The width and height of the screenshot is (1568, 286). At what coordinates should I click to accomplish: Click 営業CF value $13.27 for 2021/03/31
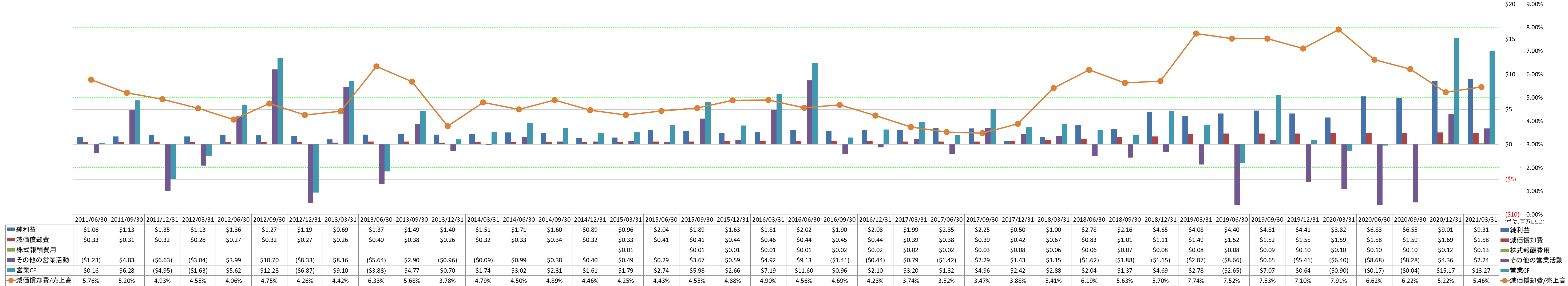pyautogui.click(x=1481, y=270)
